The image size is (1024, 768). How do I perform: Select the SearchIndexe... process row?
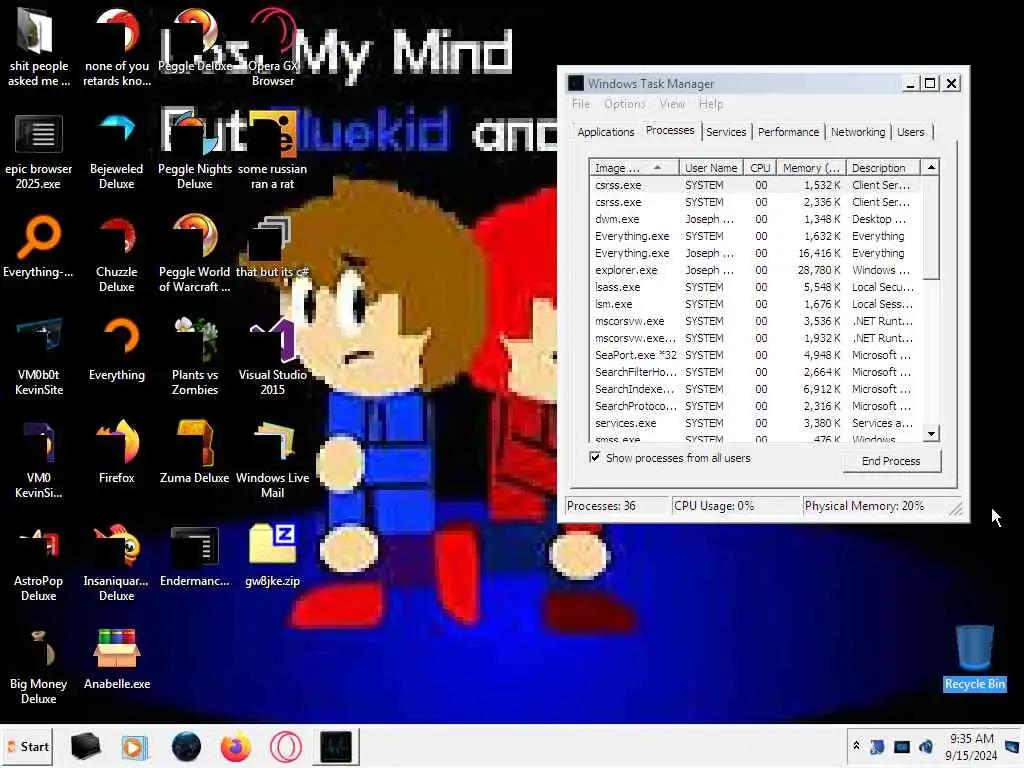[x=756, y=389]
